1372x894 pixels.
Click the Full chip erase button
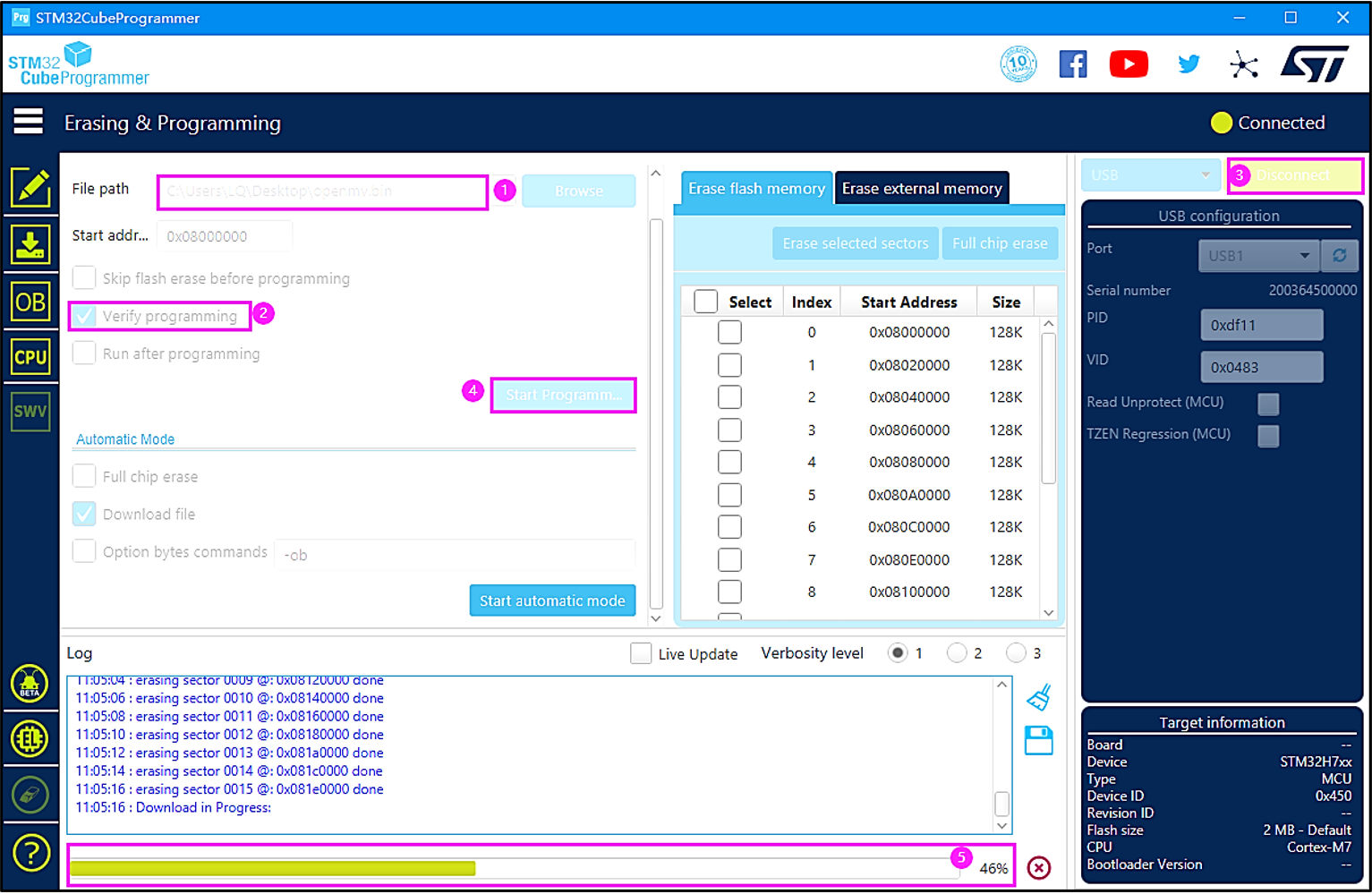(x=1000, y=243)
